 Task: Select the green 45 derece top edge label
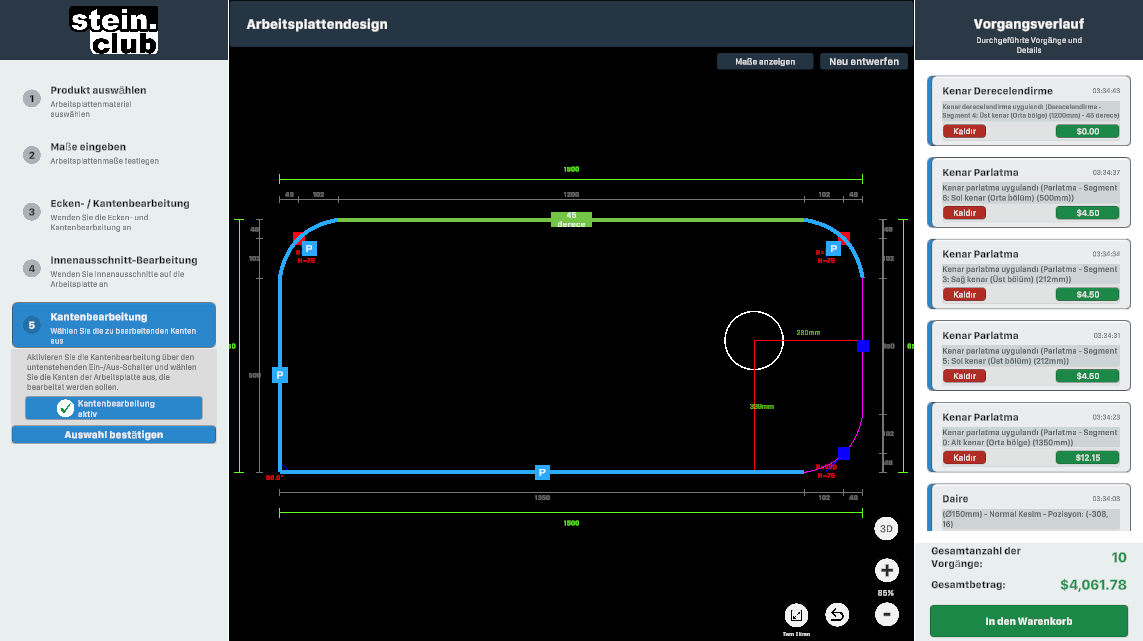[571, 219]
